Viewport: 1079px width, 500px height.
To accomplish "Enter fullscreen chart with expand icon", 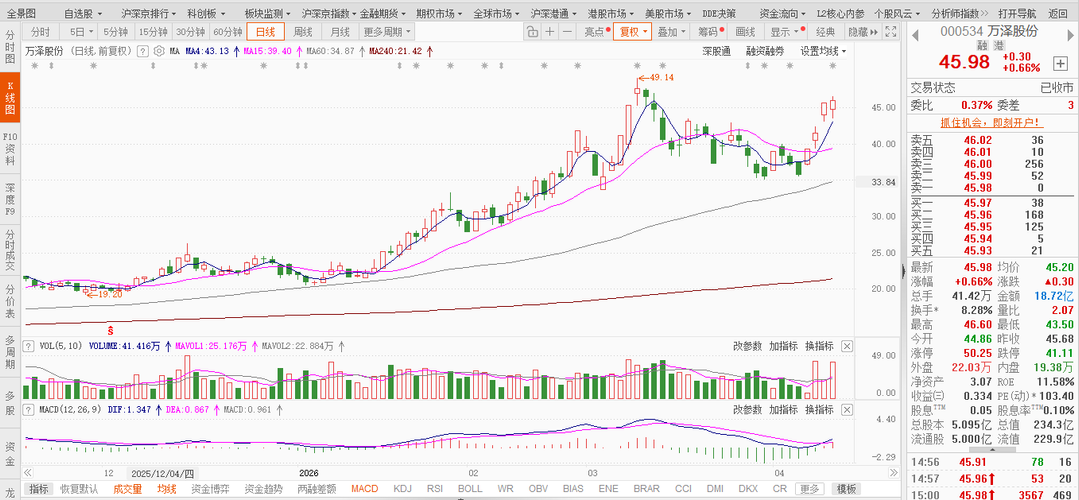I will [x=891, y=32].
